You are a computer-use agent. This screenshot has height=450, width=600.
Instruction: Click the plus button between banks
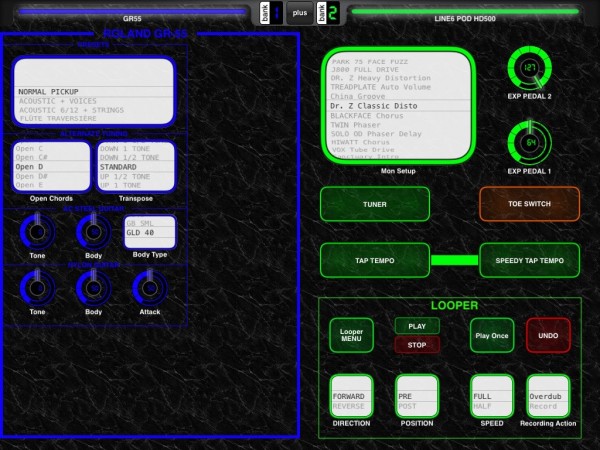[x=300, y=13]
